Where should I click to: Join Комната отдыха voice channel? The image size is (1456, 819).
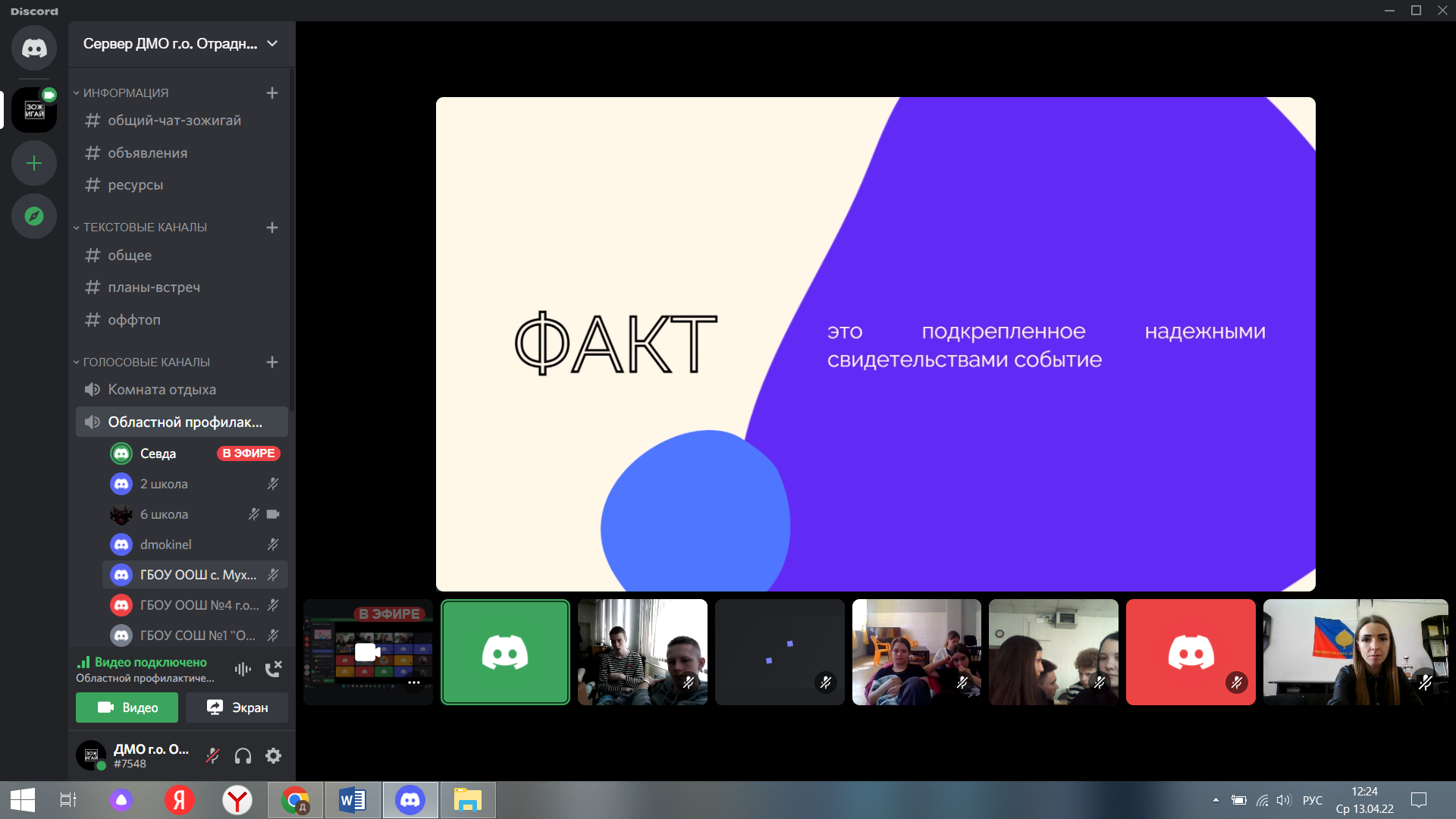[162, 390]
